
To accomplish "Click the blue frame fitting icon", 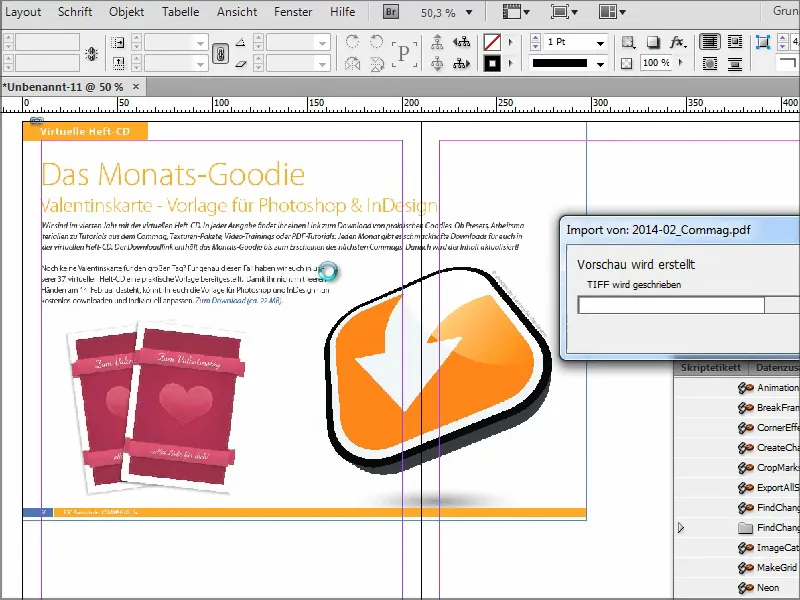I will tap(762, 42).
